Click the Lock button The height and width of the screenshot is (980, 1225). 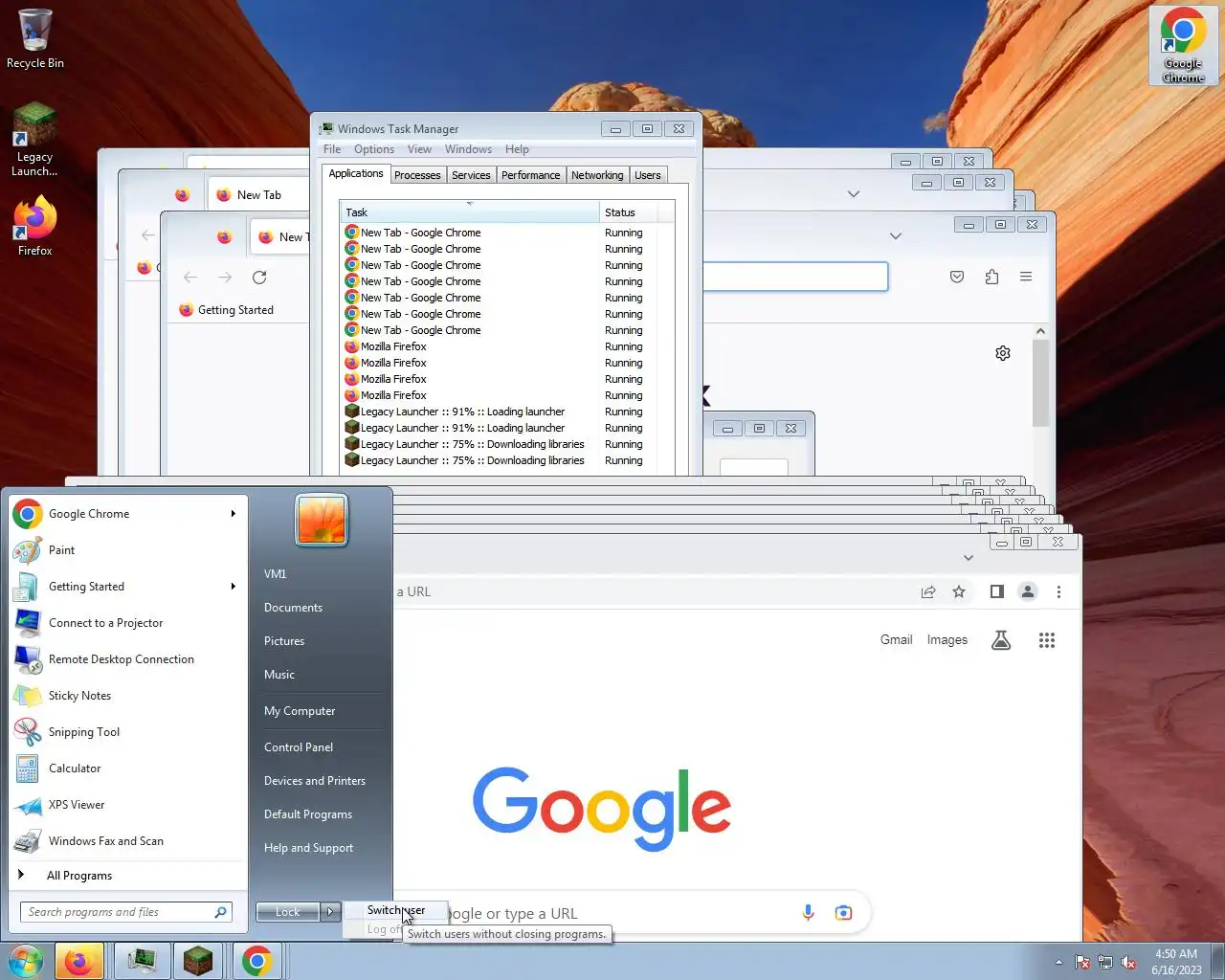point(288,912)
